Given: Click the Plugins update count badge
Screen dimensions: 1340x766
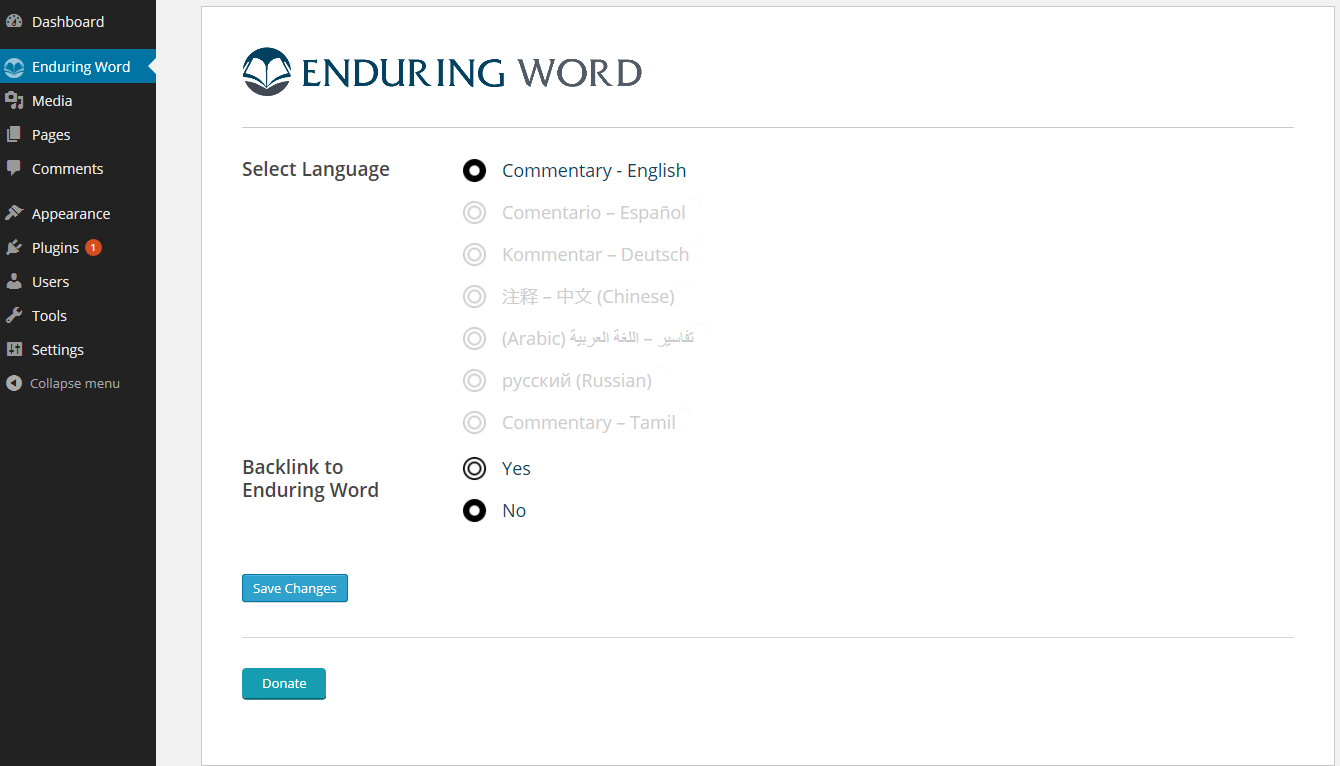Looking at the screenshot, I should [93, 248].
